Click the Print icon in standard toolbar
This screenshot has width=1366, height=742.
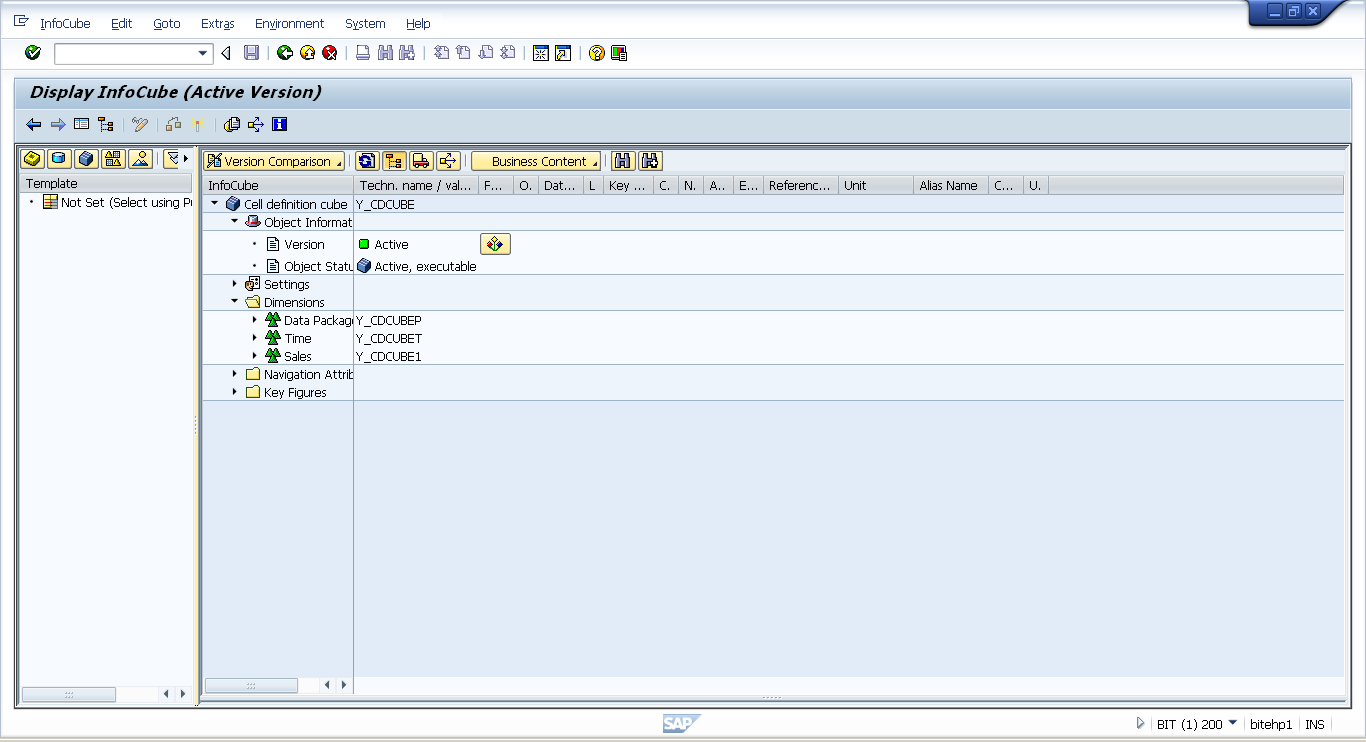[x=363, y=53]
